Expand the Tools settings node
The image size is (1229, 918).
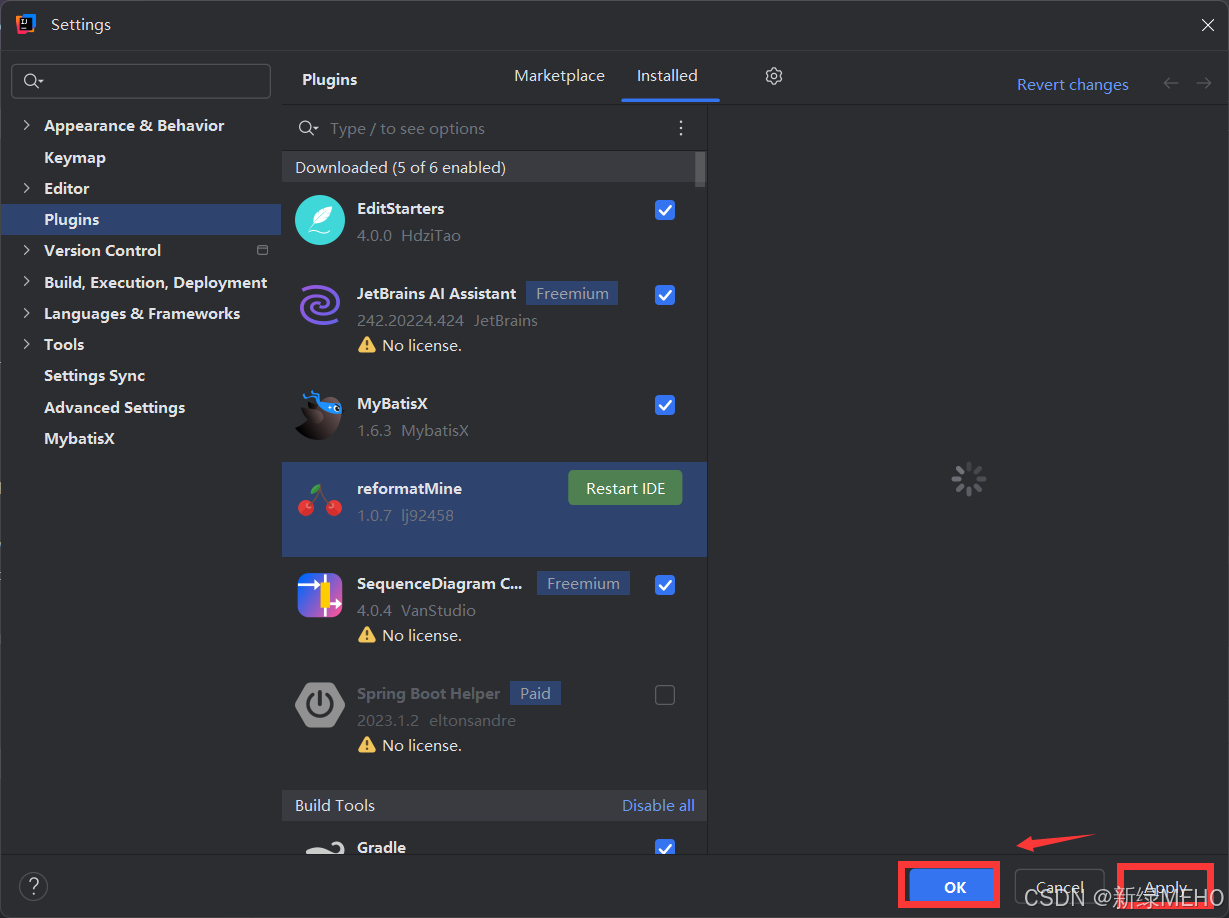pos(26,344)
